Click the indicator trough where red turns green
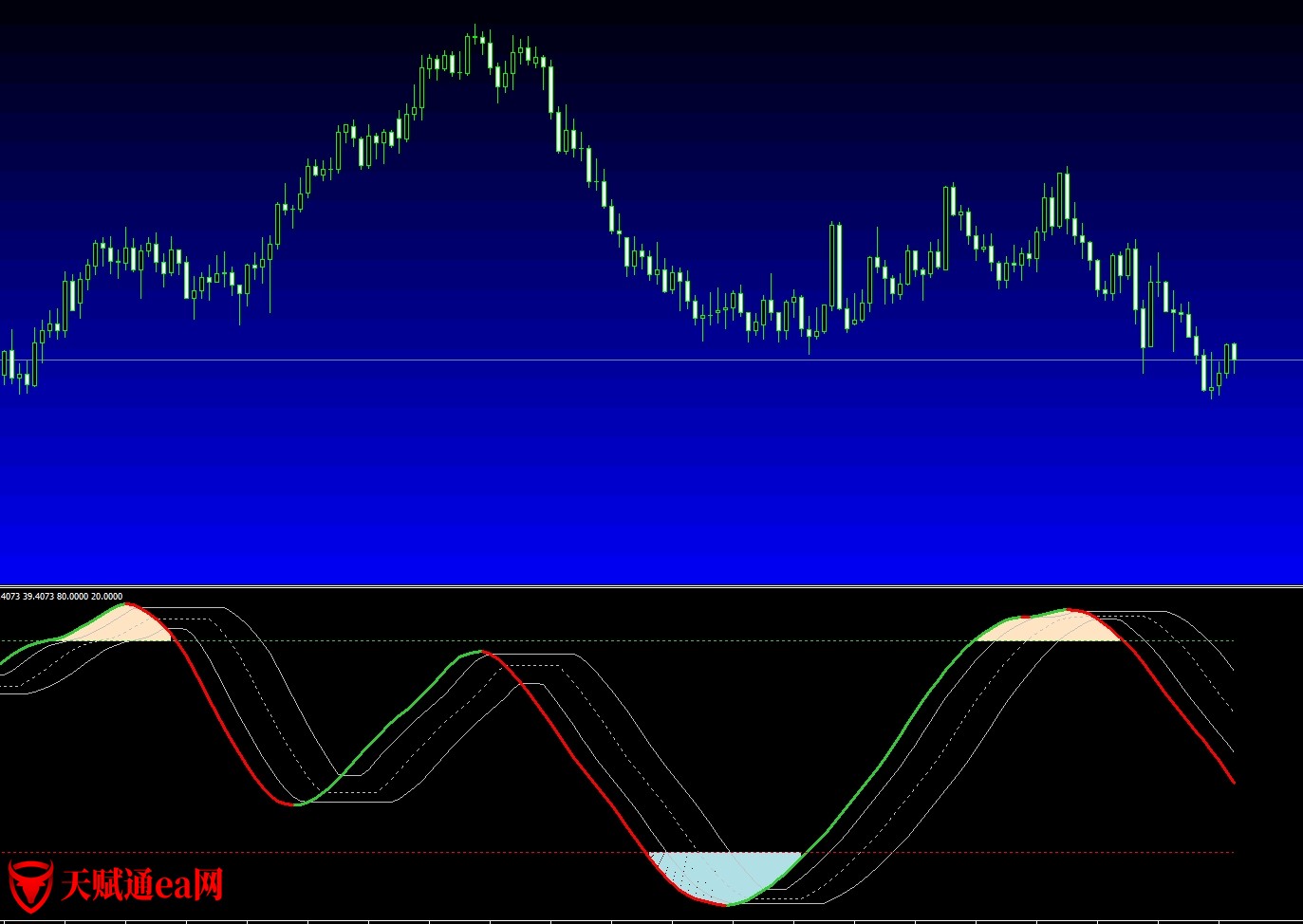 (297, 804)
